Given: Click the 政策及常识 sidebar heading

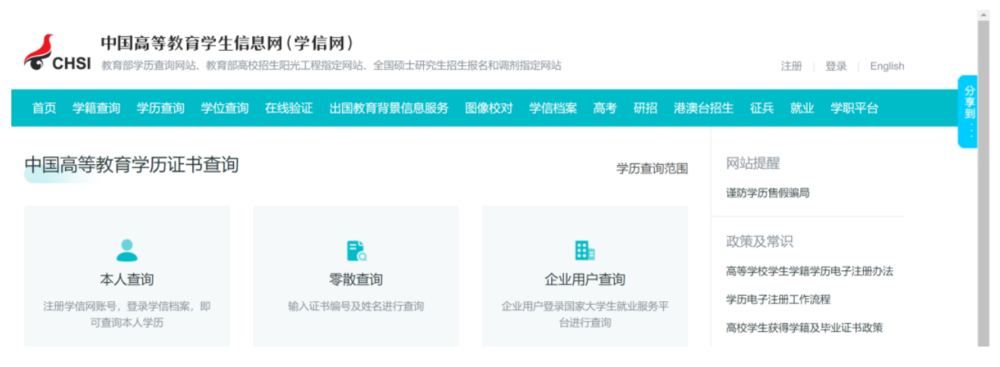Looking at the screenshot, I should click(x=760, y=242).
